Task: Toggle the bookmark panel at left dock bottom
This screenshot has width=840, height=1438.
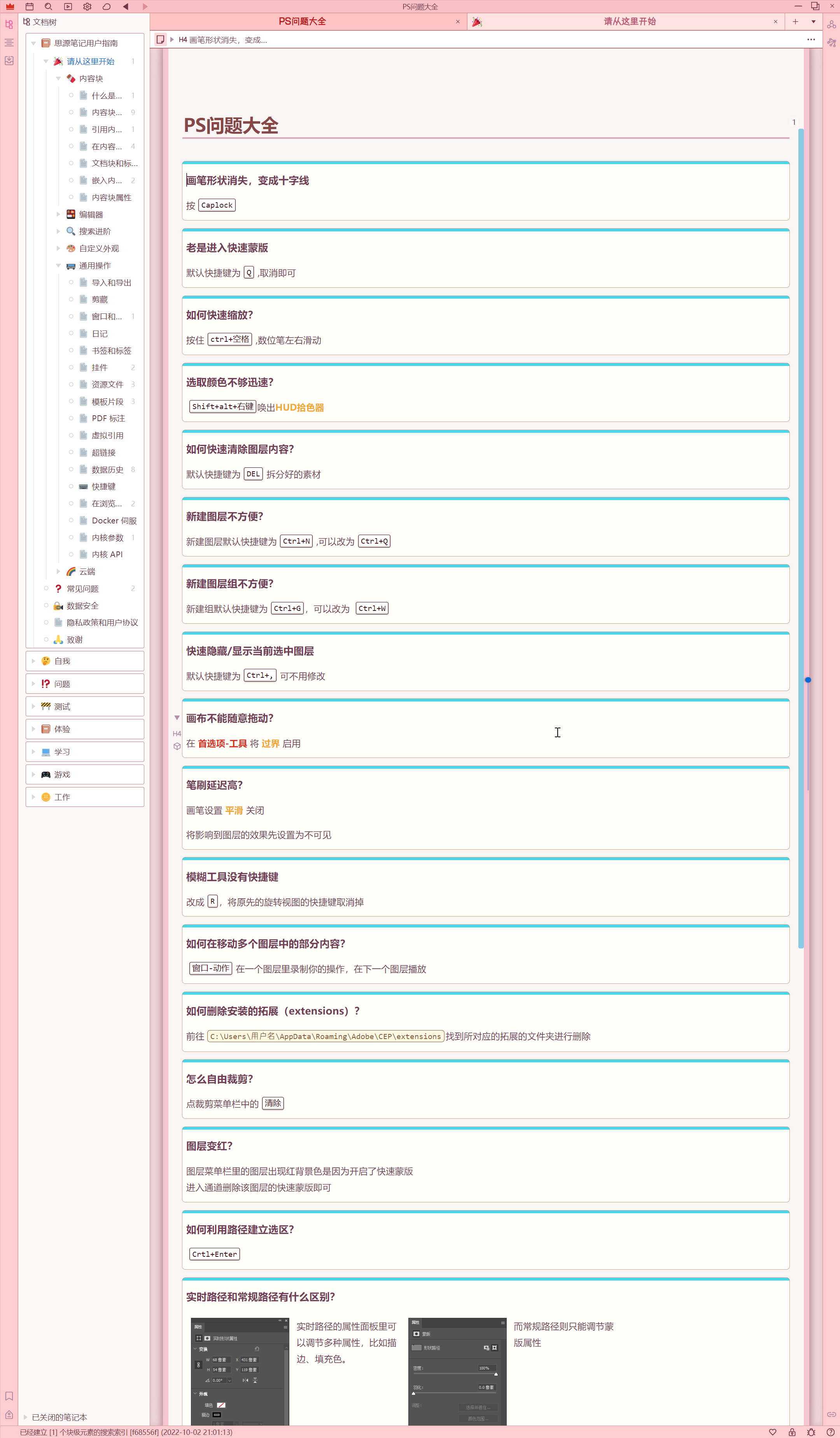Action: tap(9, 1396)
